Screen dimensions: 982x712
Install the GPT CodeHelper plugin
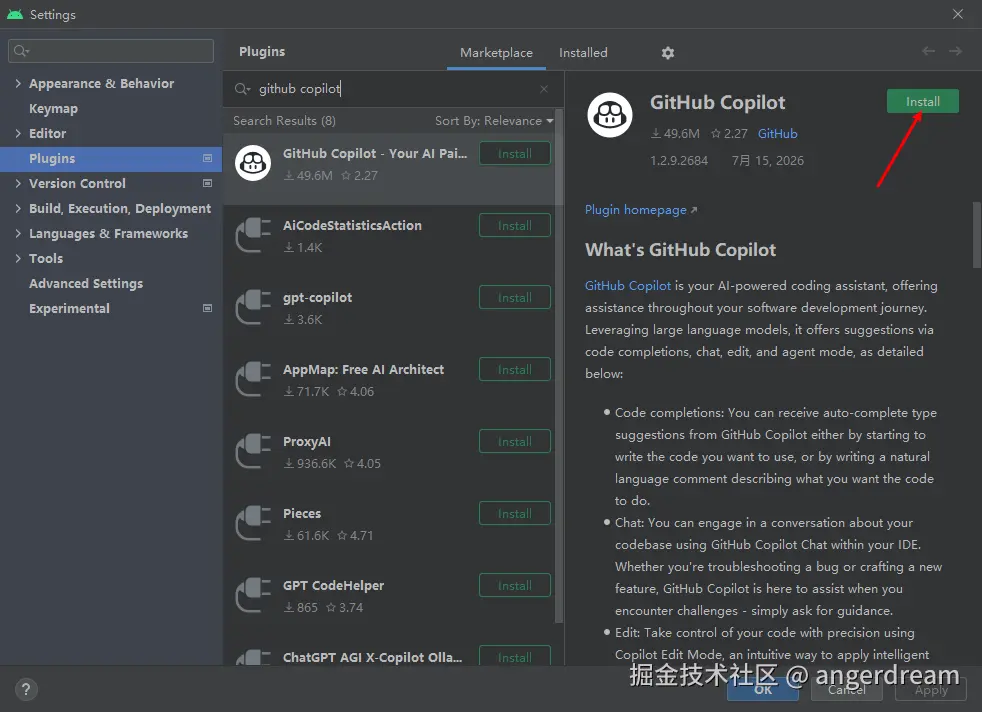[x=515, y=586]
